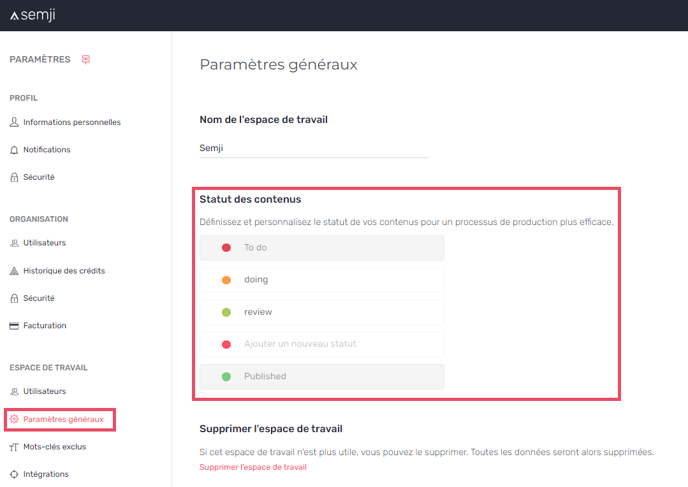Click the Ajouter un nouveau statut field
Image resolution: width=688 pixels, height=487 pixels.
pos(322,344)
